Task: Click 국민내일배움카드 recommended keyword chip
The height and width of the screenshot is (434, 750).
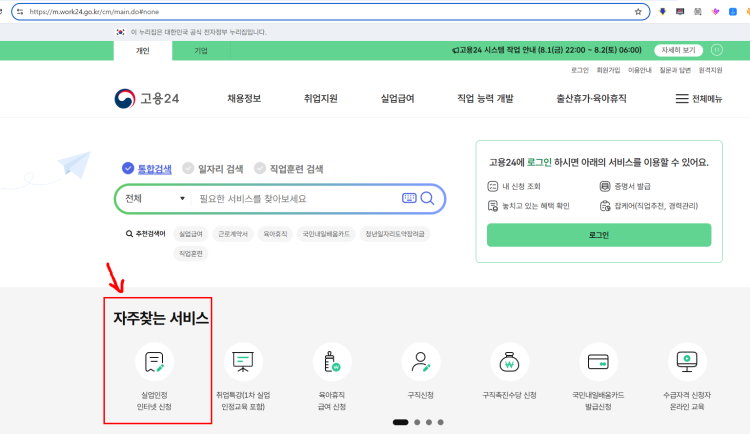Action: pyautogui.click(x=326, y=234)
